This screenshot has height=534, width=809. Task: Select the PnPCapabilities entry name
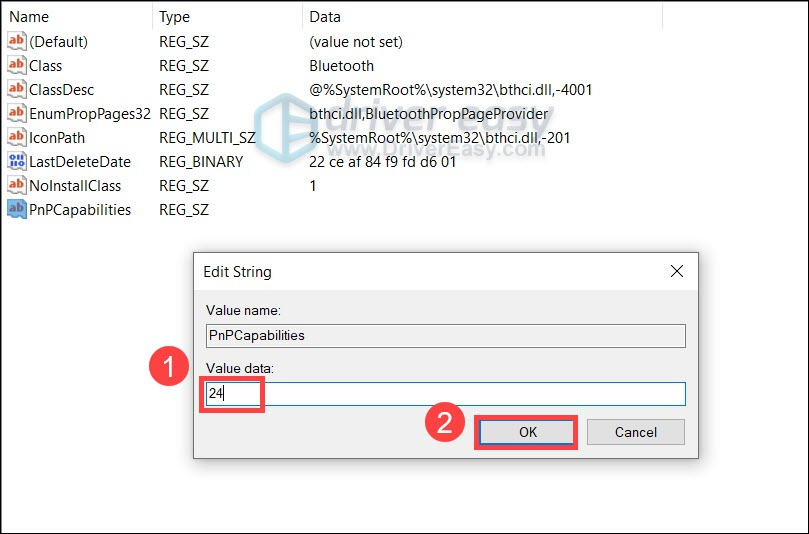coord(80,209)
